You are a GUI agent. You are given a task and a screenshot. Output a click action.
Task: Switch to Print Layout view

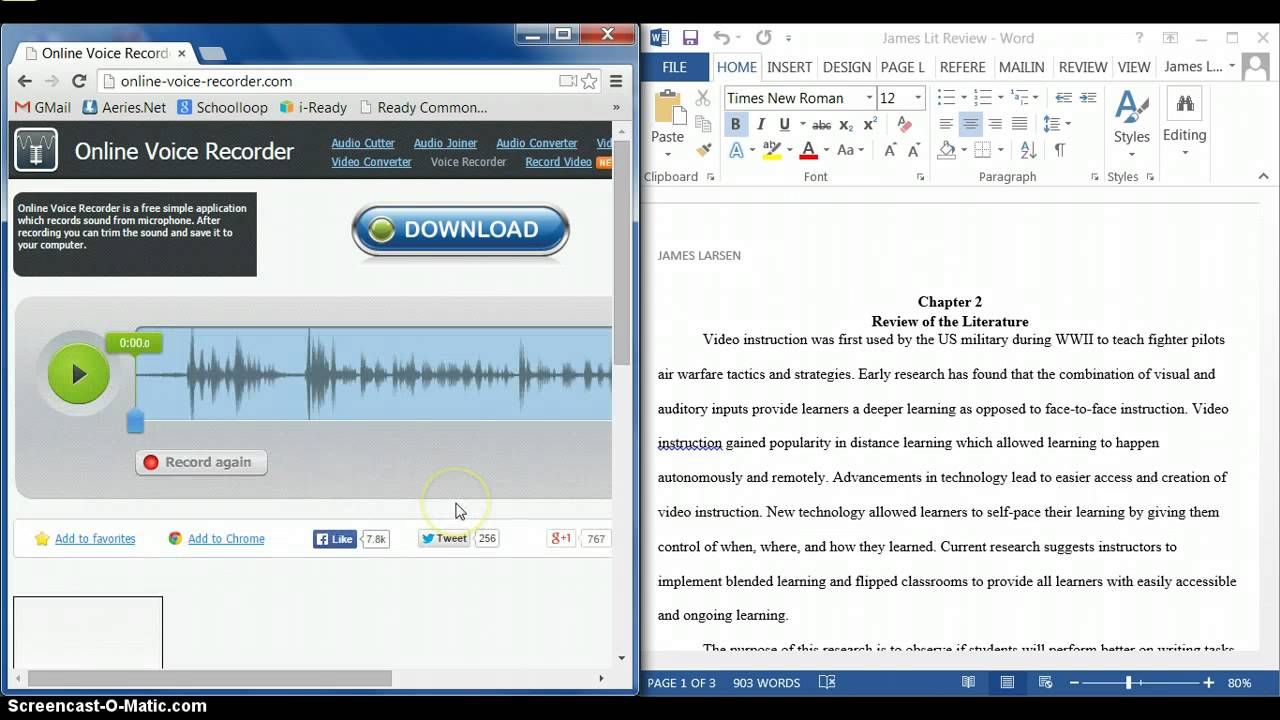click(1007, 682)
